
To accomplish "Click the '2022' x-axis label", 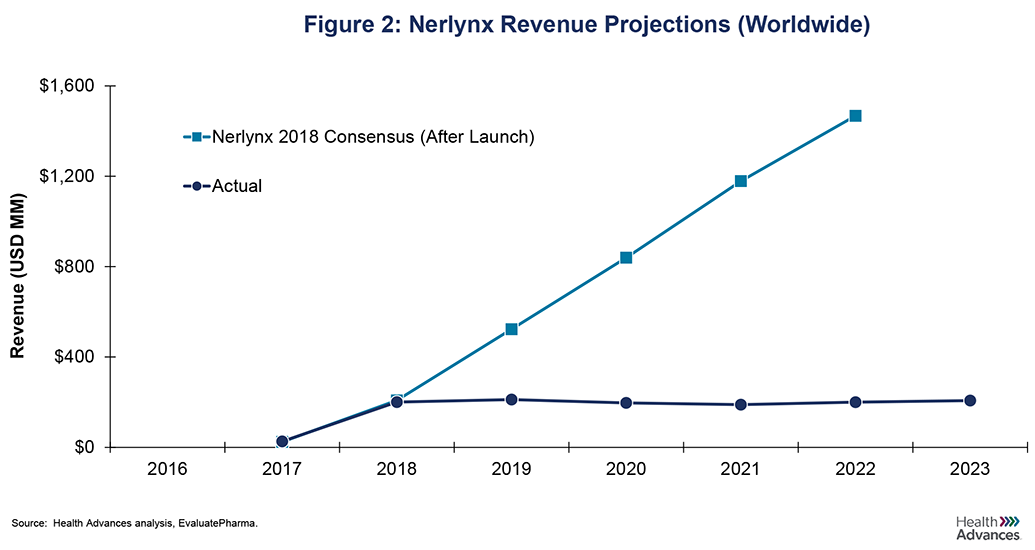I will [x=855, y=469].
